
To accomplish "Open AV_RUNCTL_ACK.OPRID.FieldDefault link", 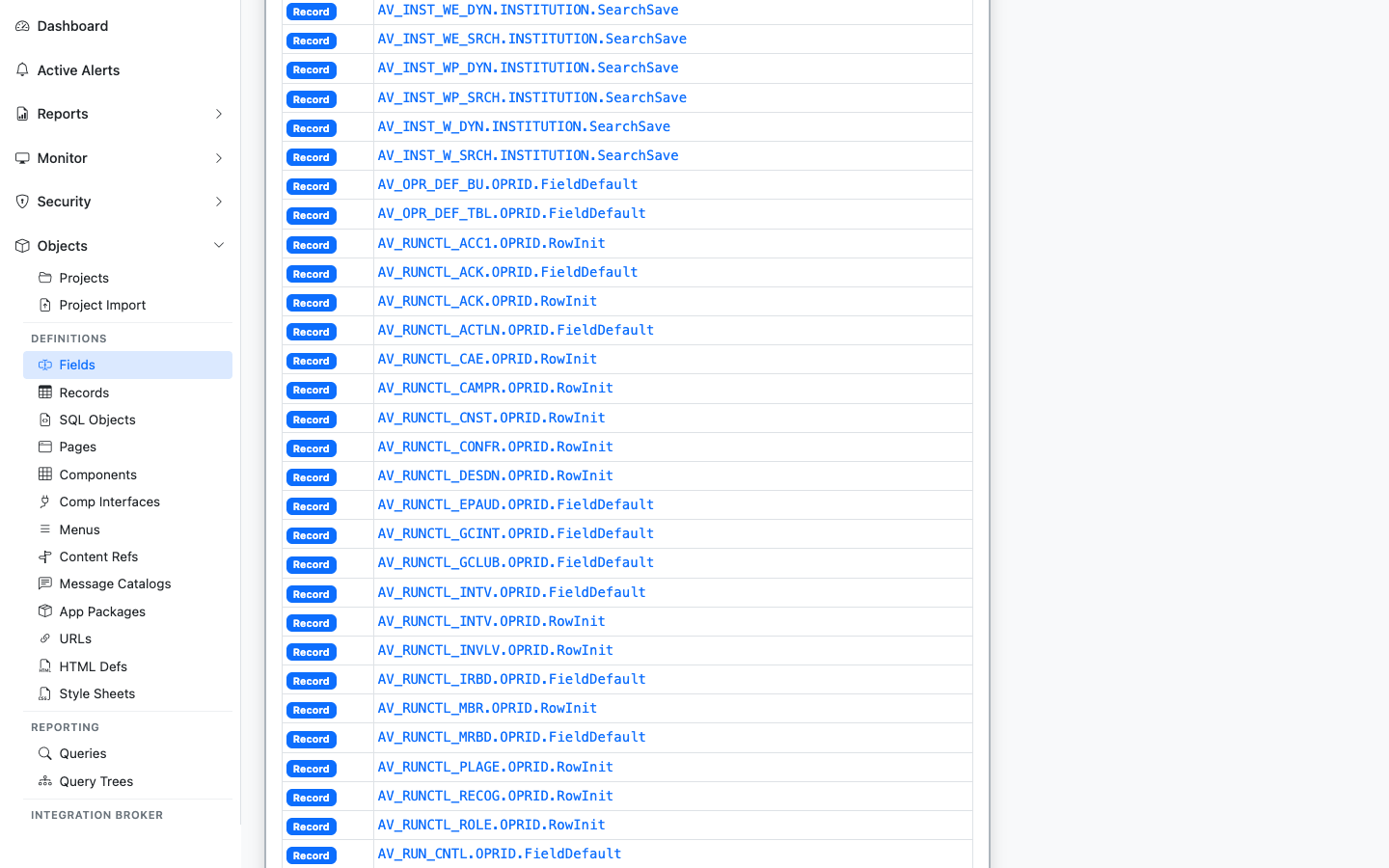I will pyautogui.click(x=507, y=272).
